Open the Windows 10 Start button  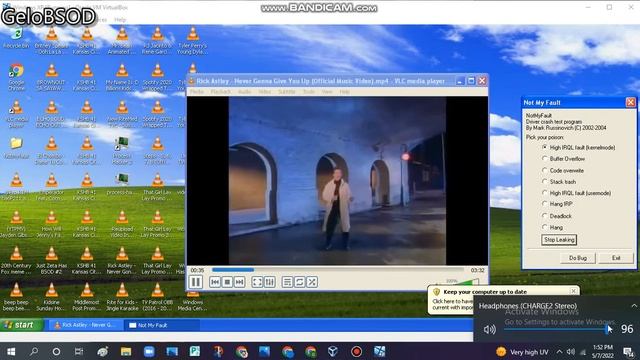(x=11, y=351)
